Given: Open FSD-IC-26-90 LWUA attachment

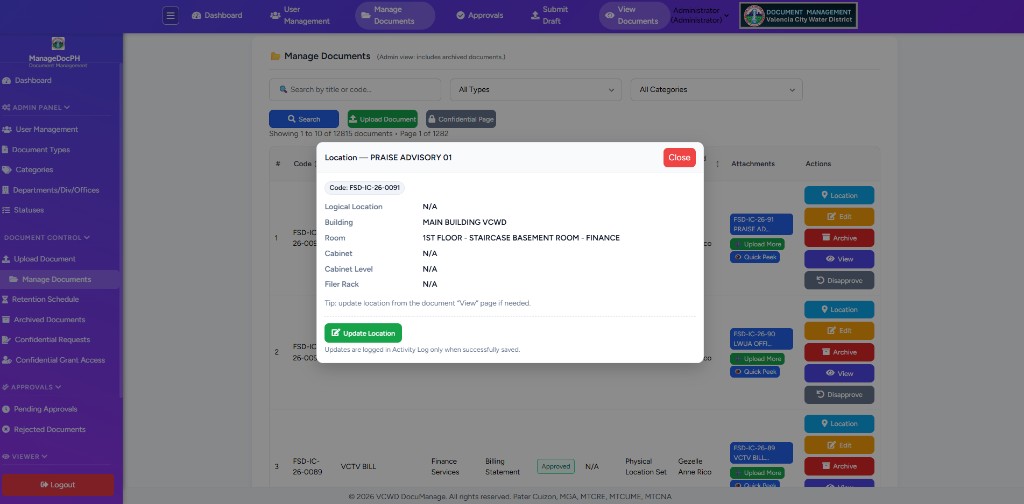Looking at the screenshot, I should click(761, 339).
